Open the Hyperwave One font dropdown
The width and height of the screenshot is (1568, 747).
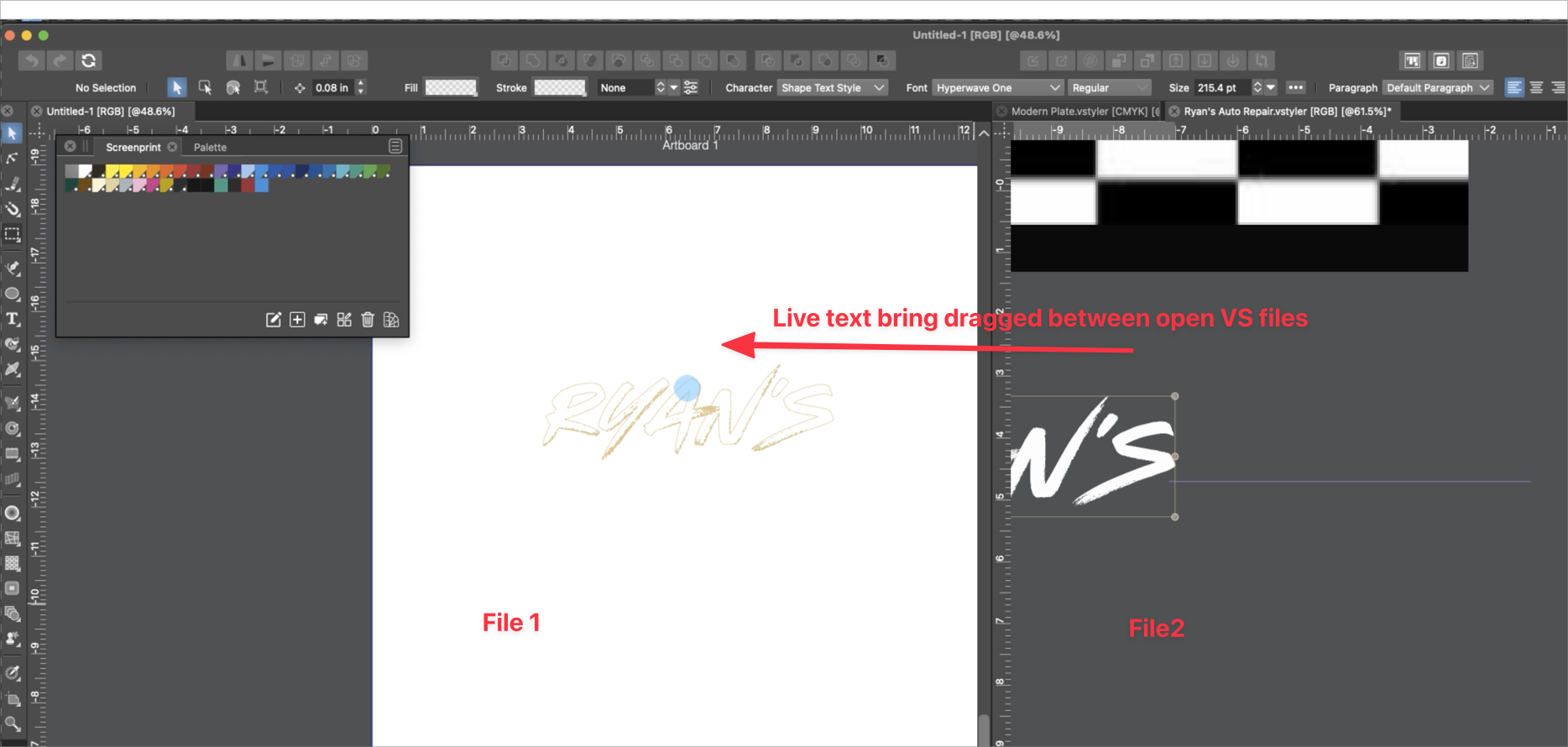tap(998, 88)
